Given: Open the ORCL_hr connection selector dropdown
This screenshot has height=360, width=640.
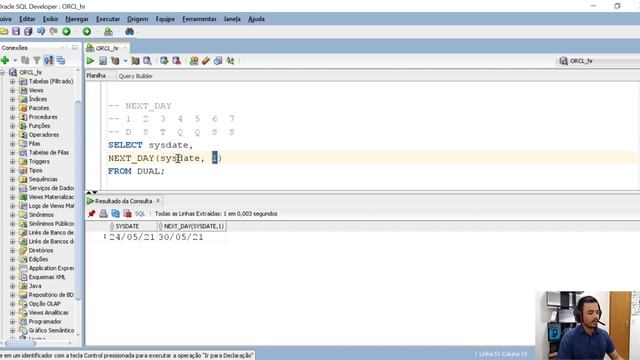Looking at the screenshot, I should [598, 61].
